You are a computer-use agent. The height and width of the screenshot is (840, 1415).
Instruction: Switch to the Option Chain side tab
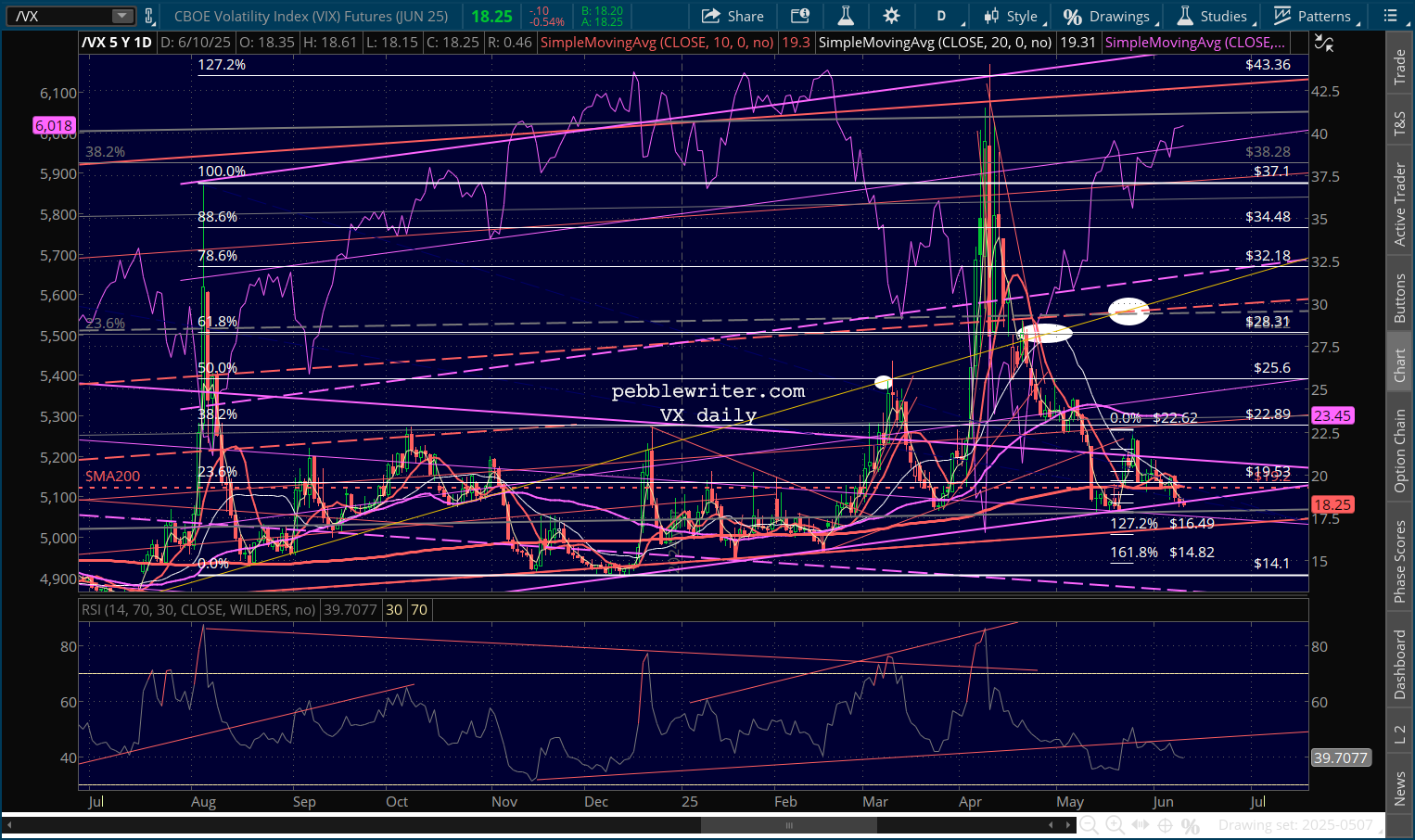click(x=1400, y=451)
